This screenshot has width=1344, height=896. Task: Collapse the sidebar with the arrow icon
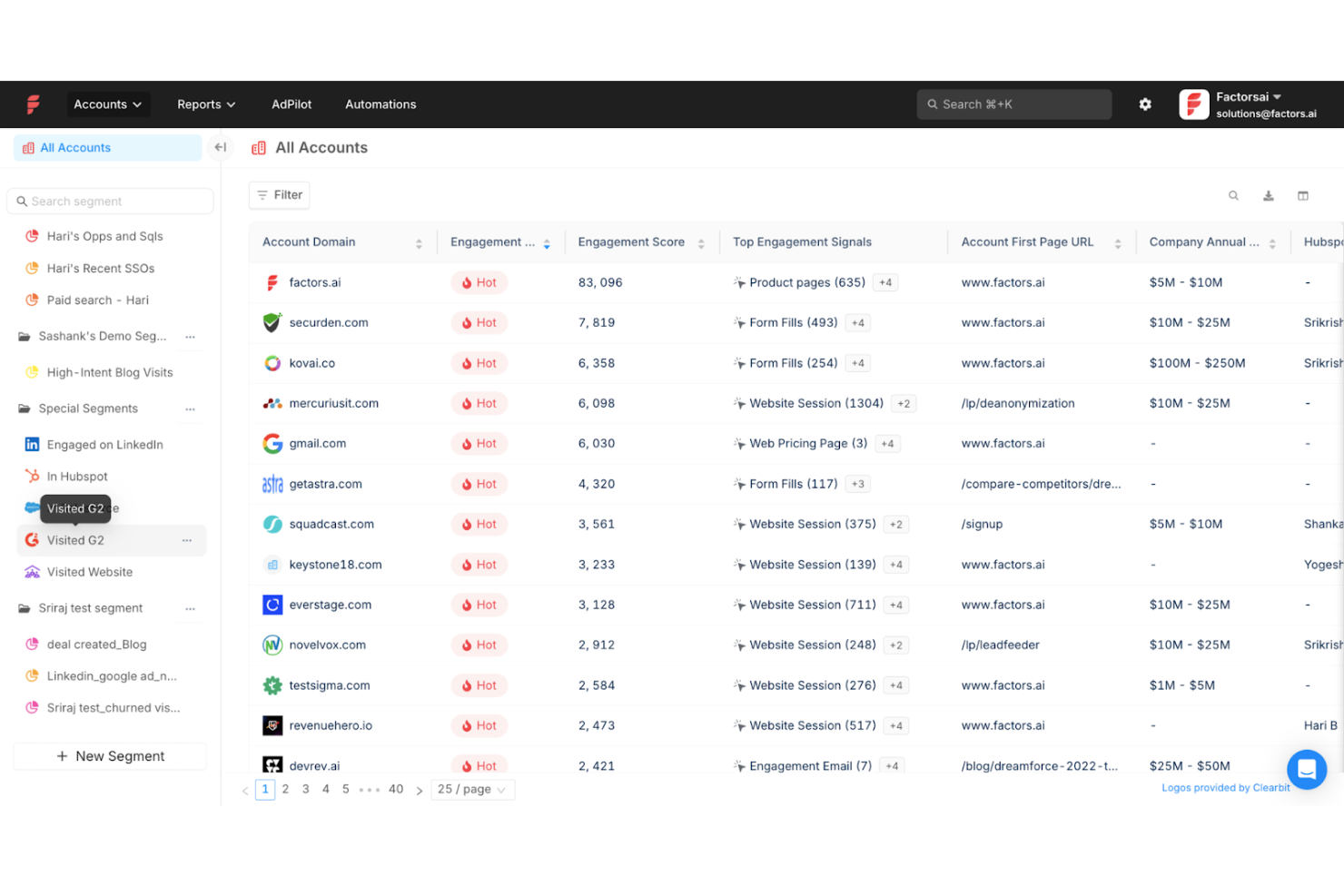click(221, 147)
